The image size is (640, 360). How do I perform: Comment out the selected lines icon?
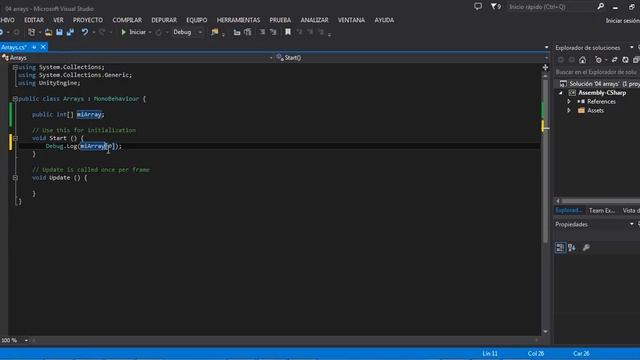pyautogui.click(x=262, y=32)
